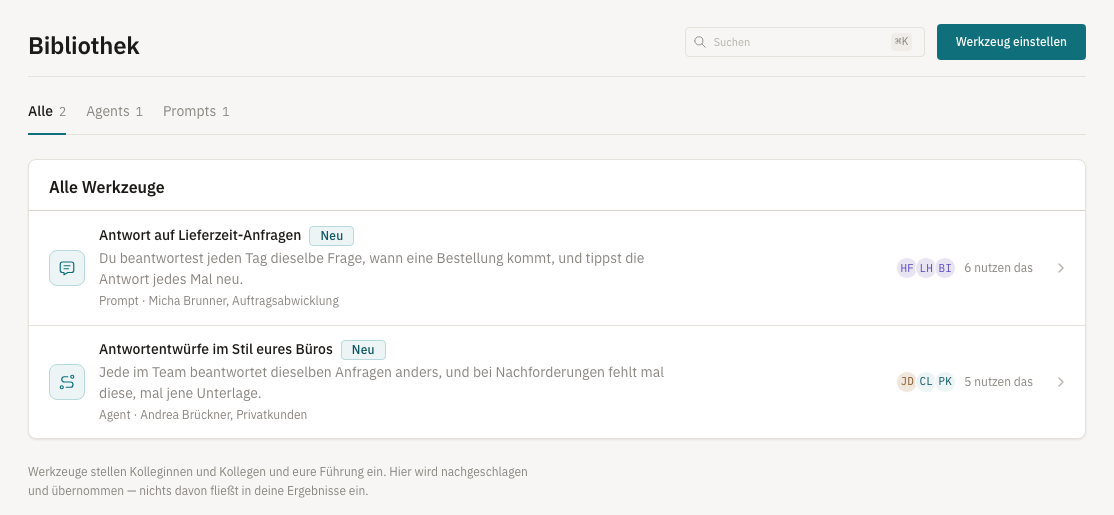Click the description starting 'Jede im Team beantwortet'
This screenshot has height=515, width=1114.
pyautogui.click(x=382, y=383)
